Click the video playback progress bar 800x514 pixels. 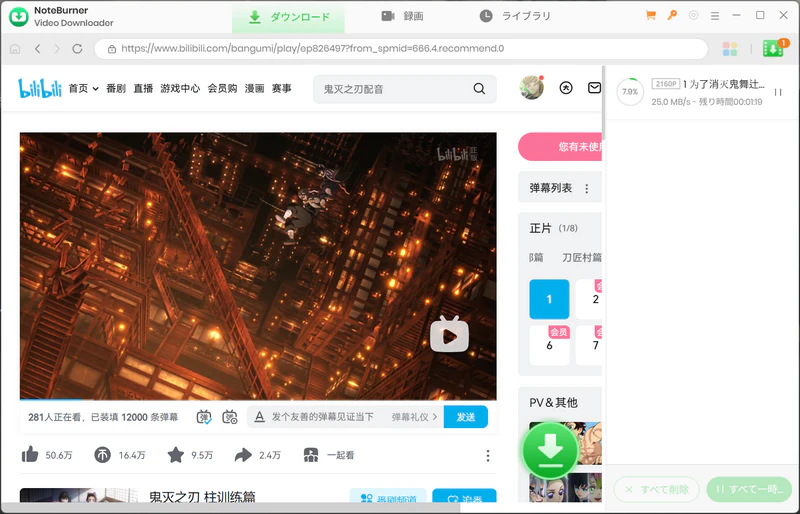[x=258, y=399]
